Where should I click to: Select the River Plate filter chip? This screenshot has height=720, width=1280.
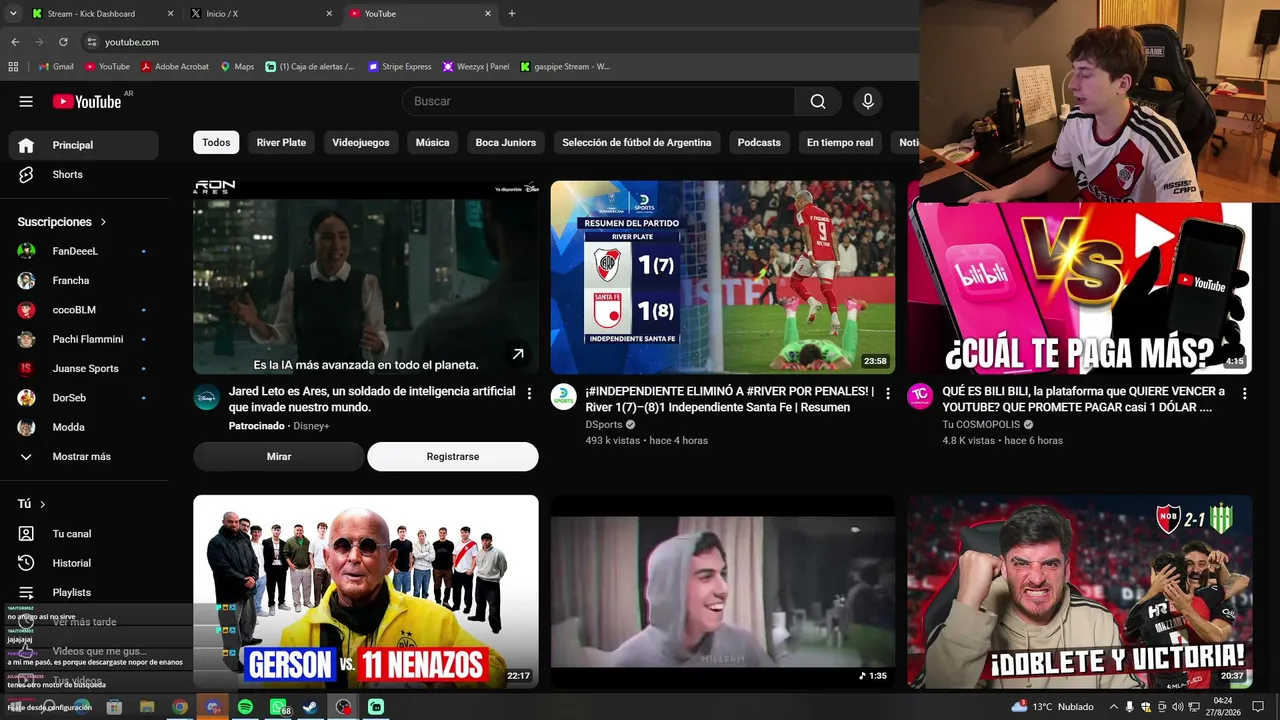[x=281, y=143]
